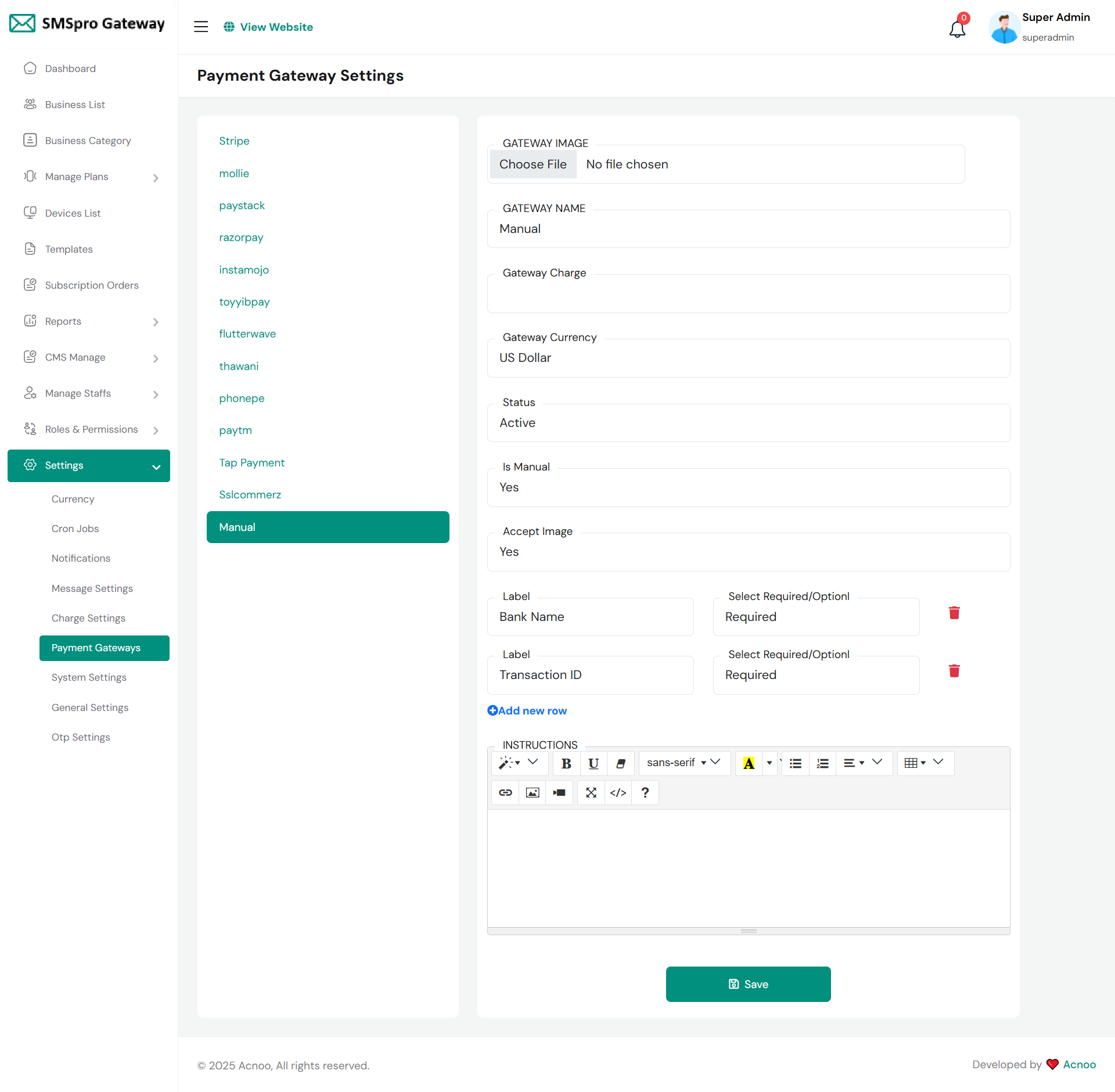
Task: Delete the Bank Name row
Action: (x=954, y=613)
